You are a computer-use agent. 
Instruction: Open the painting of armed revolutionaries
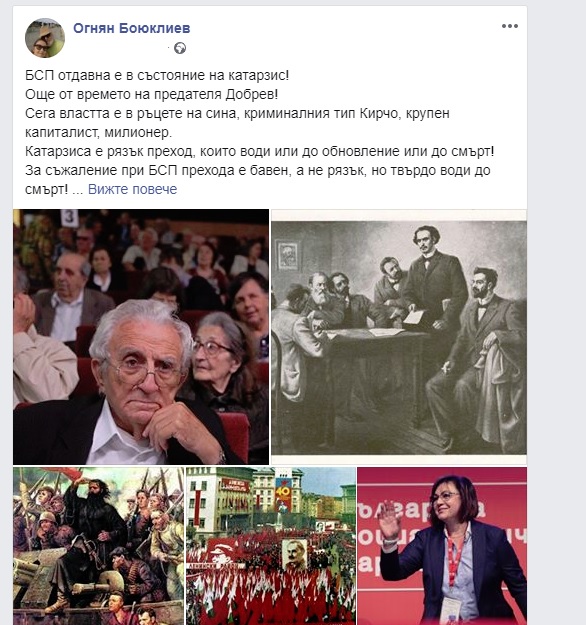tap(98, 546)
